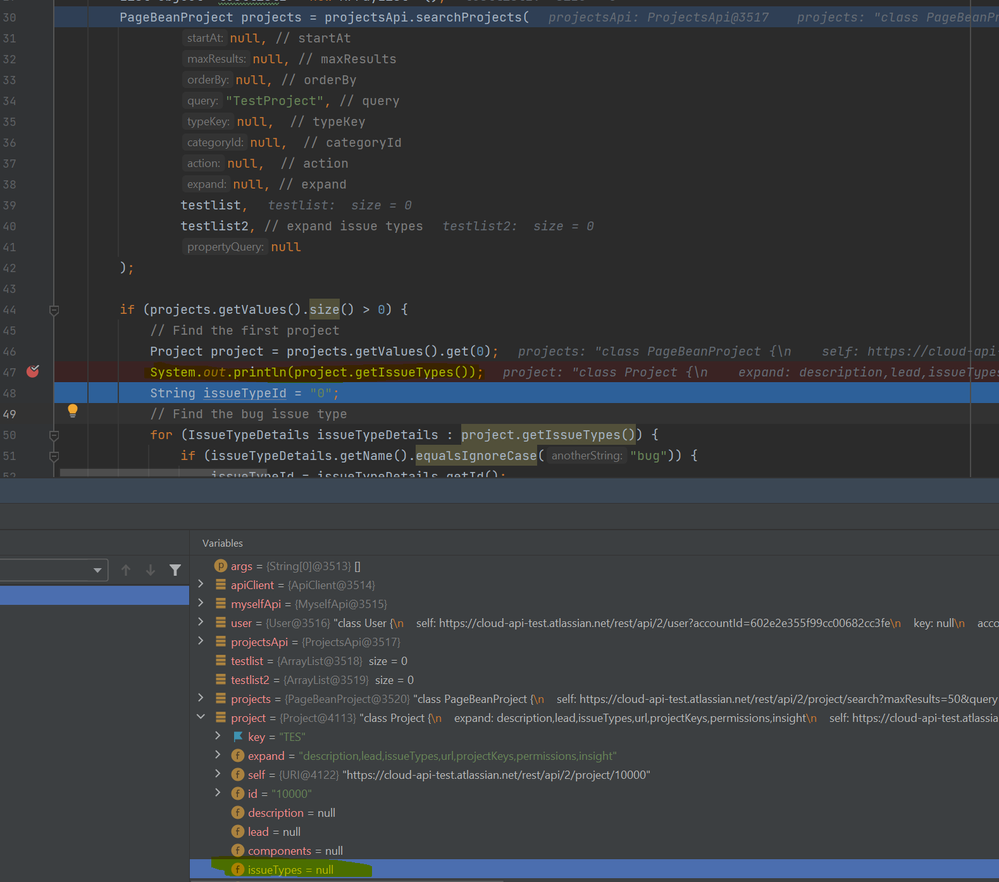Image resolution: width=999 pixels, height=882 pixels.
Task: Click searchProjects method call on line 30
Action: (x=468, y=17)
